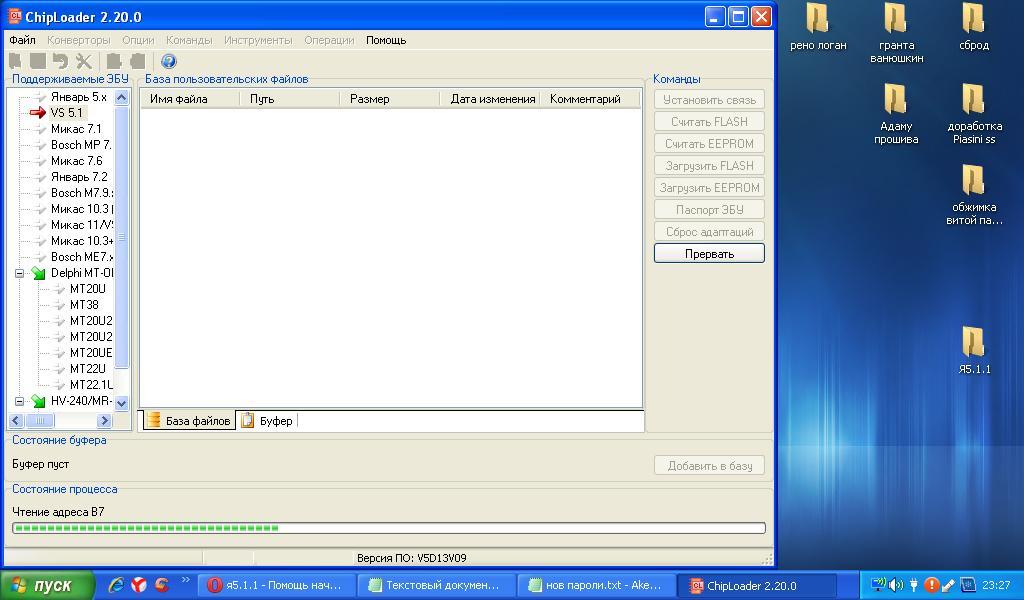Click the Добавить в базу button
Viewport: 1024px width, 600px height.
[x=709, y=466]
